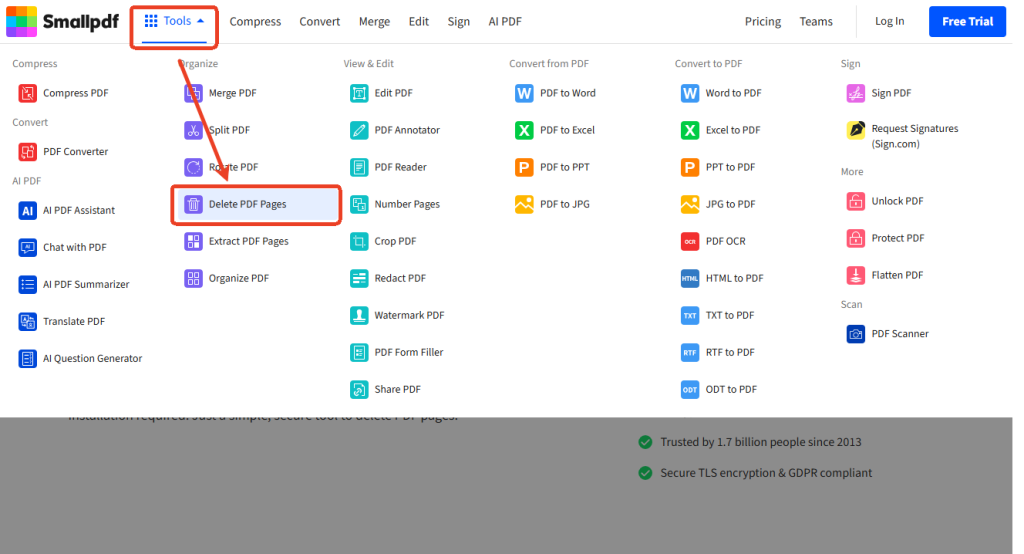
Task: Click the Number Pages icon
Action: [x=359, y=204]
